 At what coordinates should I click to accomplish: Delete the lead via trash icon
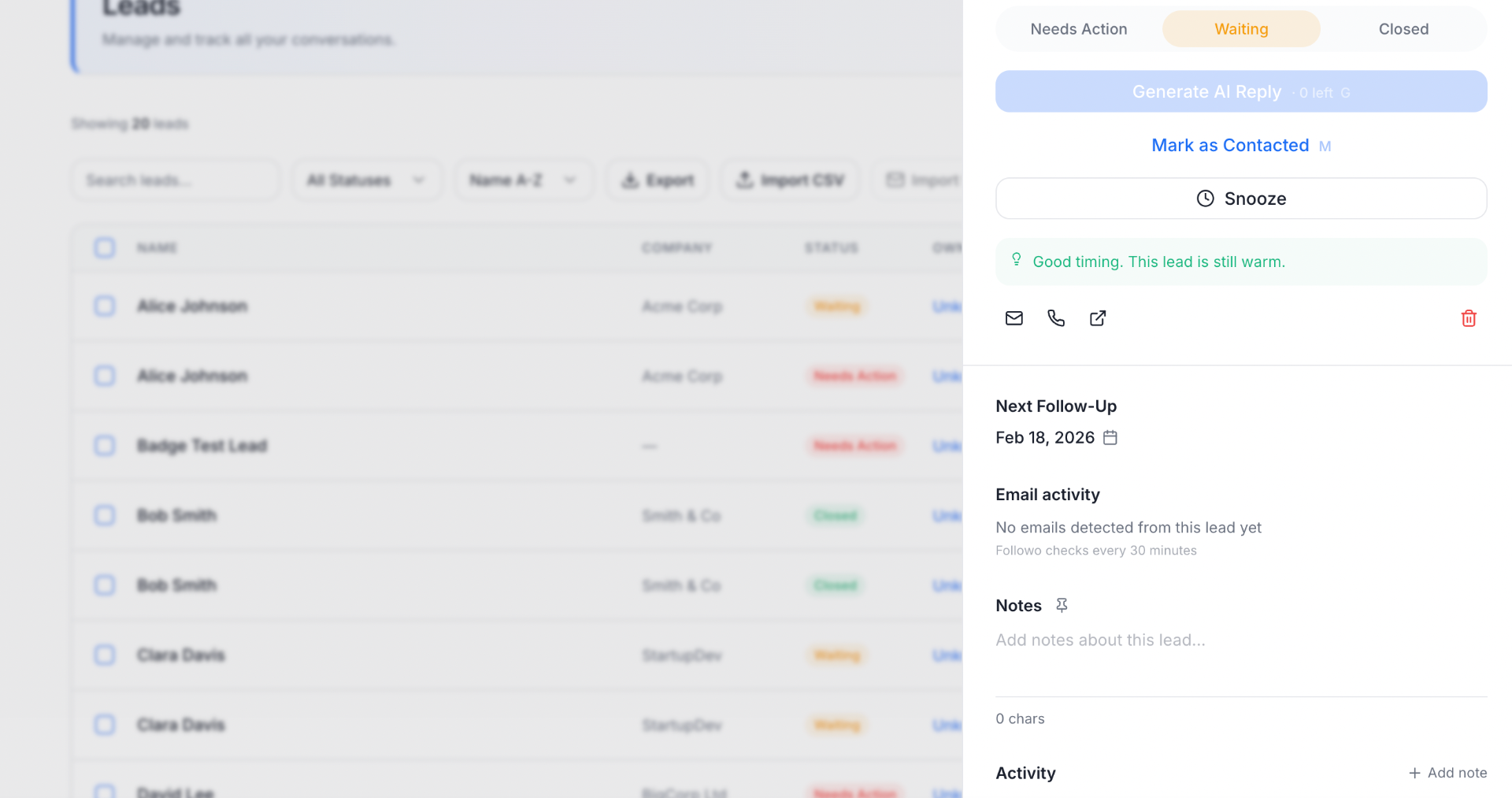(1468, 318)
